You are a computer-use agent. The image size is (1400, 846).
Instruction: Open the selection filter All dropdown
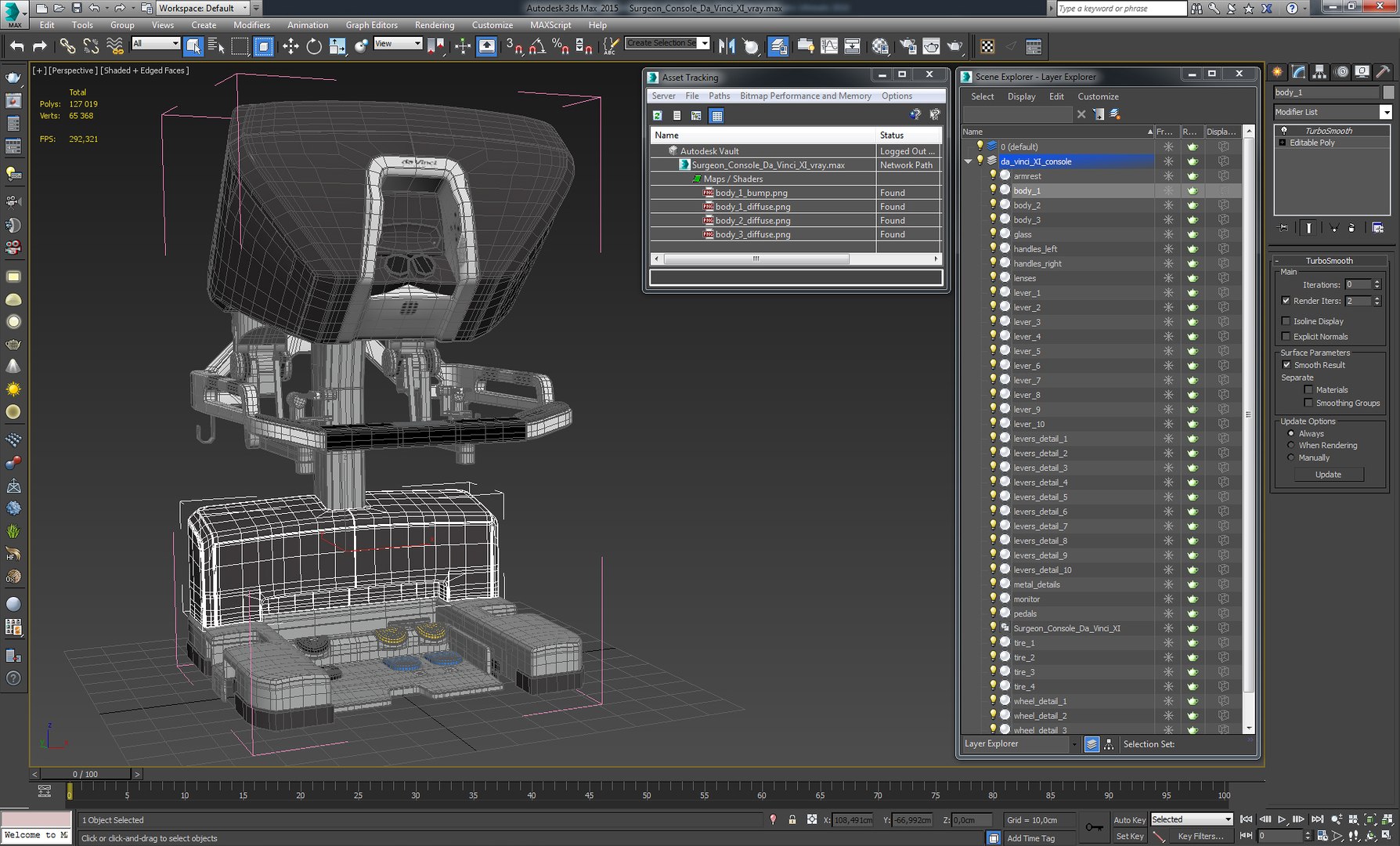(x=156, y=43)
